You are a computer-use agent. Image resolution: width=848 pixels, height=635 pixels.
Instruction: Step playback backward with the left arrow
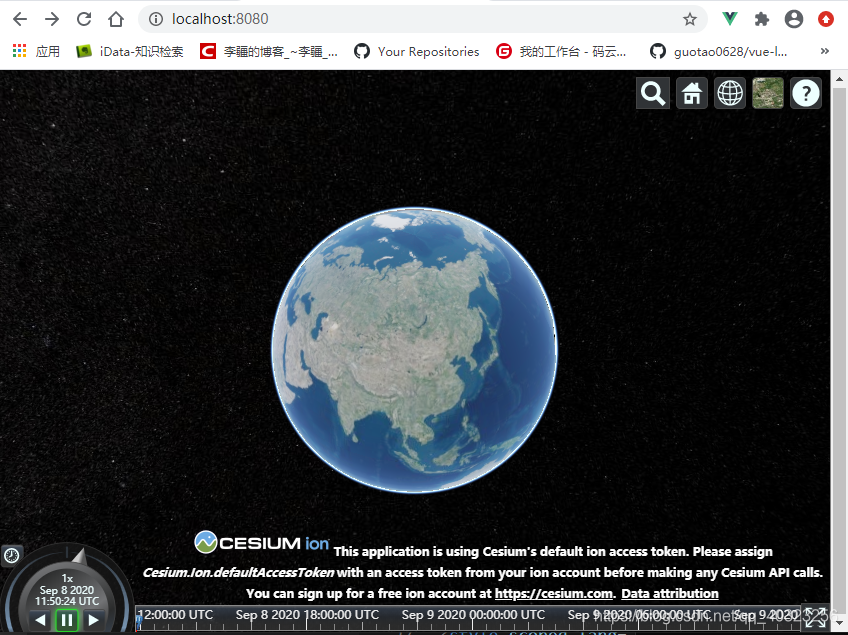(40, 620)
